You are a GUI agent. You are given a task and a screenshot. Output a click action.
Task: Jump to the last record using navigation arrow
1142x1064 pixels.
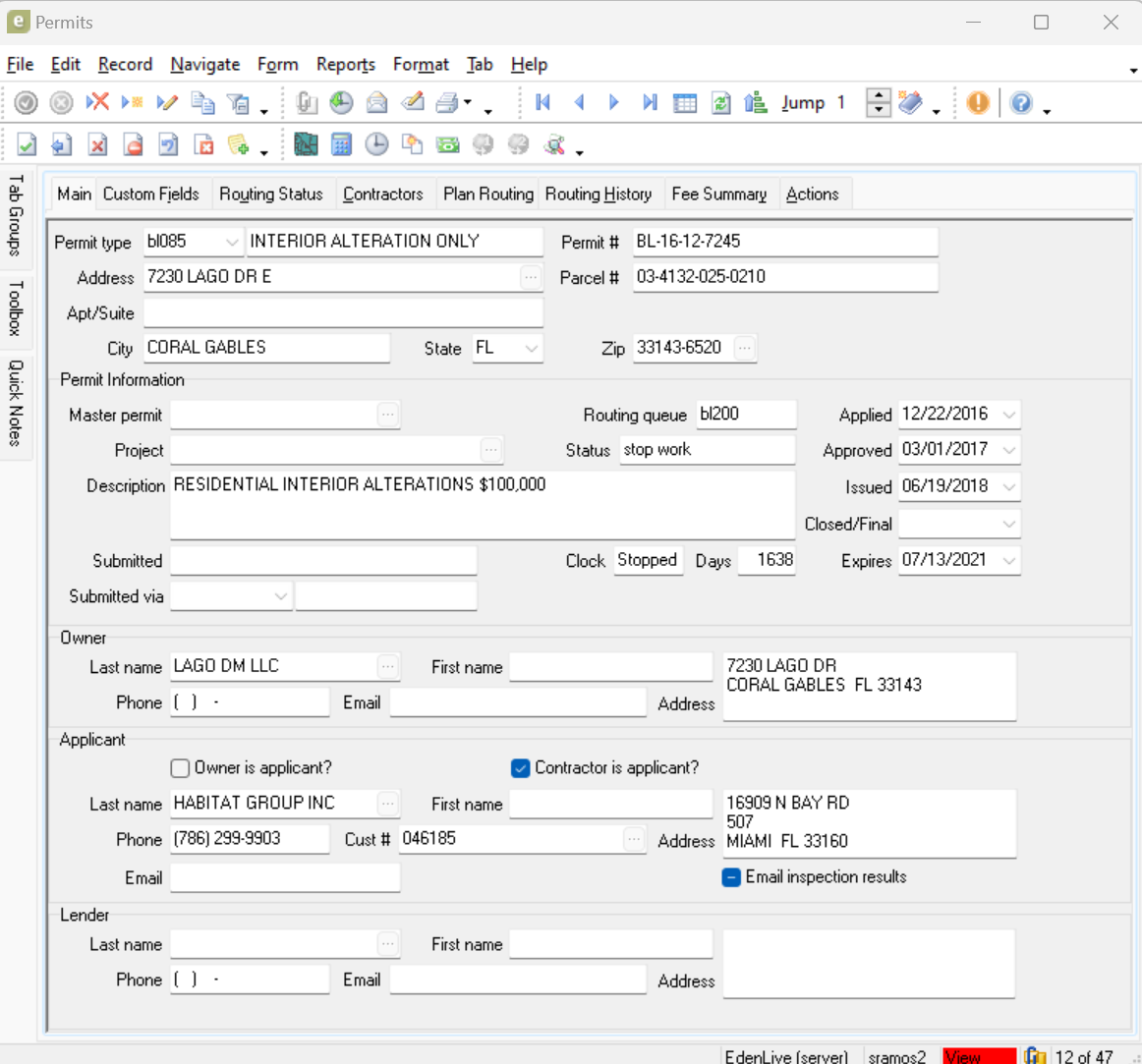coord(650,102)
